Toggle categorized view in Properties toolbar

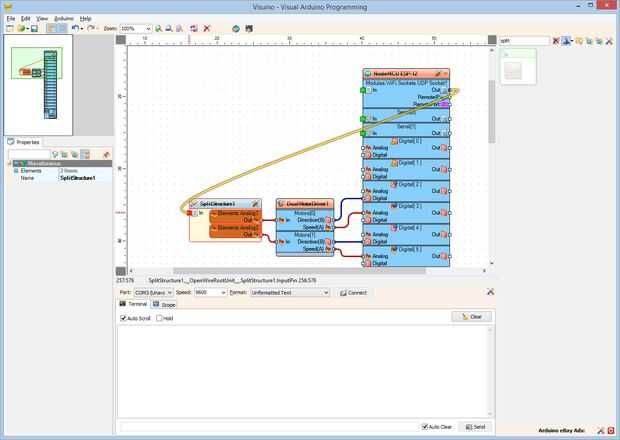point(85,154)
